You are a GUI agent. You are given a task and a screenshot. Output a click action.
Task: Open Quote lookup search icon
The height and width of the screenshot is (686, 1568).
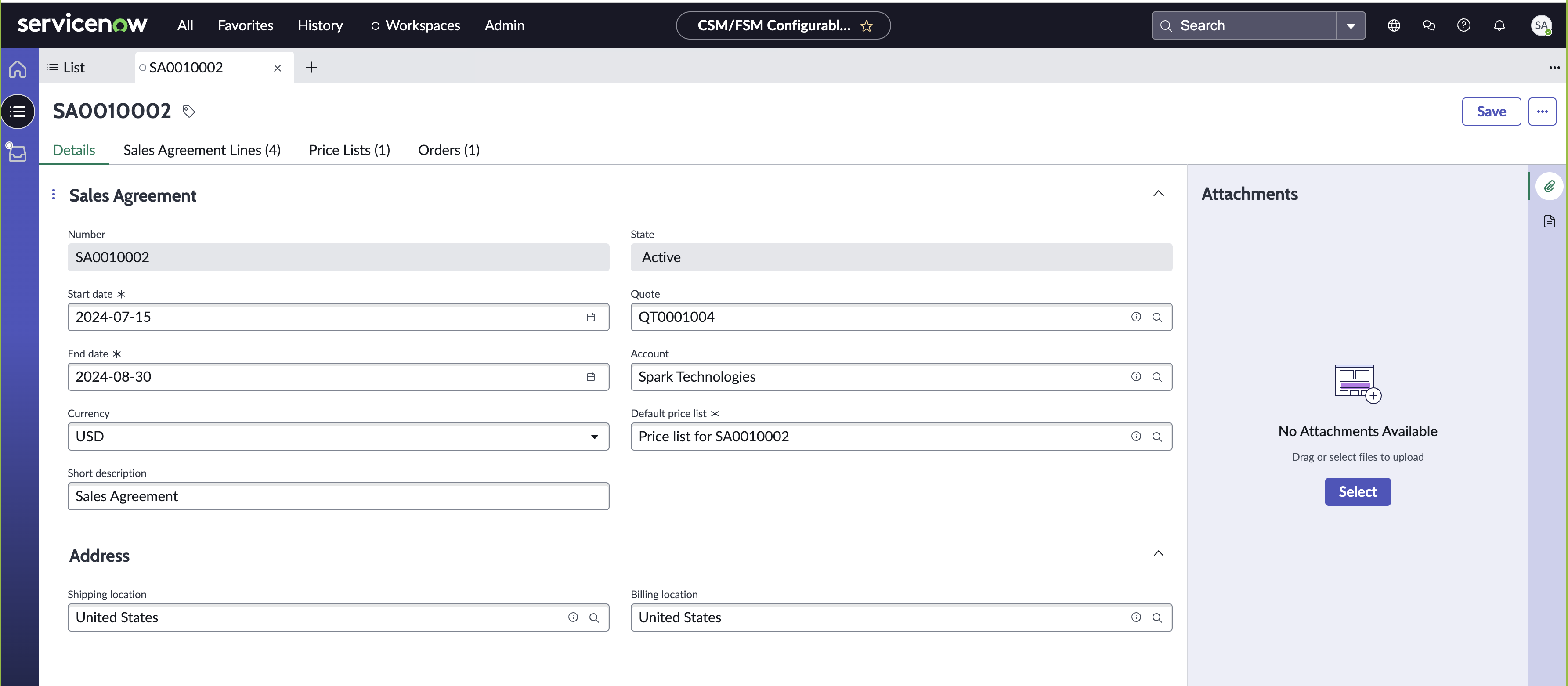click(x=1157, y=317)
